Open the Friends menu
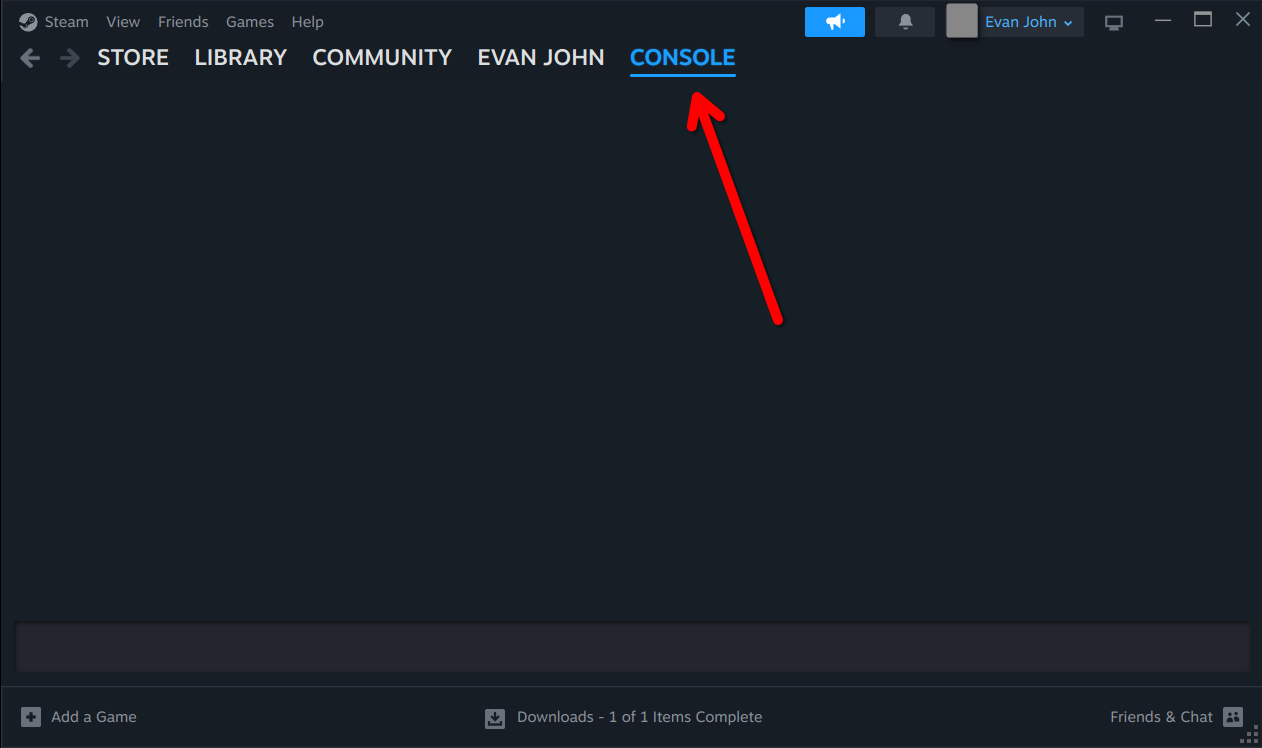This screenshot has height=748, width=1262. [183, 22]
